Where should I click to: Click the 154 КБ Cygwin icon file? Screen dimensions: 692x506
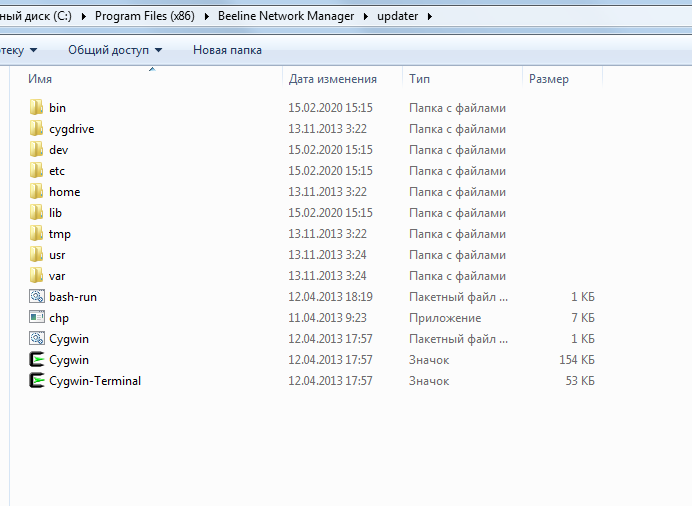[37, 360]
